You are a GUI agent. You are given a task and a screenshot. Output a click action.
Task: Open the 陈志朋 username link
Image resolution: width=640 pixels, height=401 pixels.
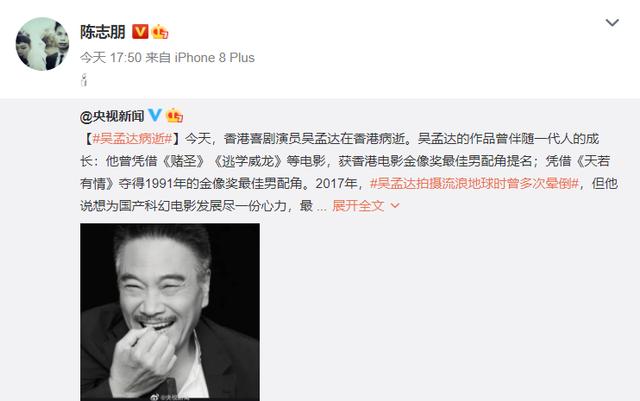coord(103,32)
